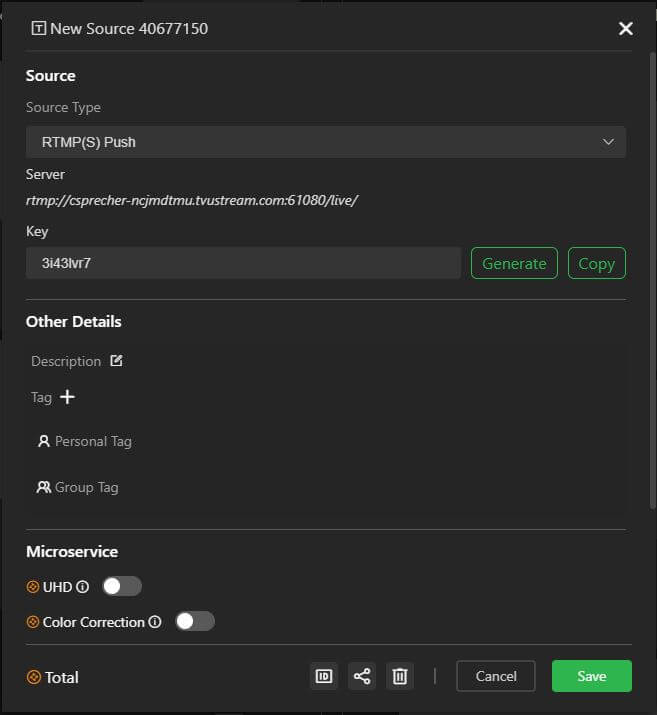Image resolution: width=657 pixels, height=715 pixels.
Task: Cancel the new source dialog
Action: (x=496, y=676)
